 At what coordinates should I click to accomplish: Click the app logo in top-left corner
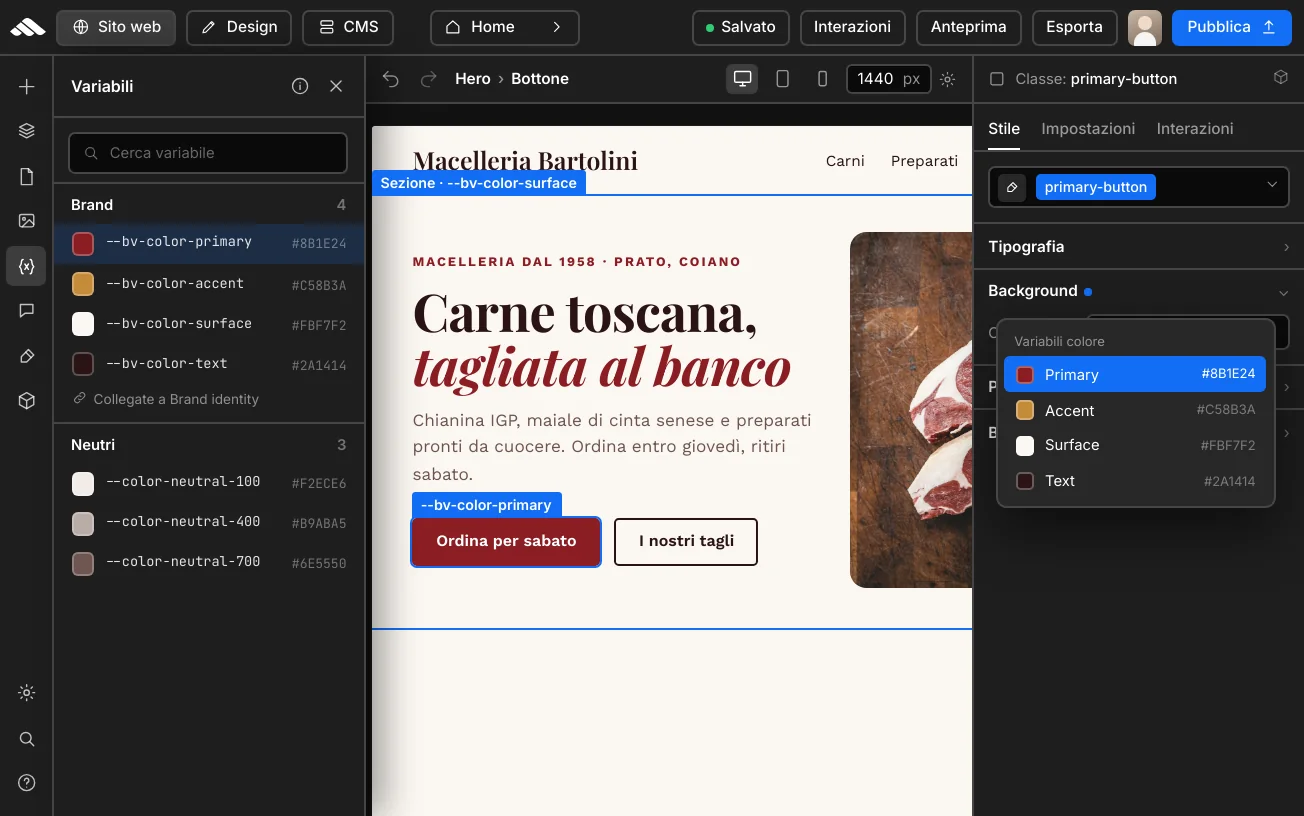(x=27, y=27)
